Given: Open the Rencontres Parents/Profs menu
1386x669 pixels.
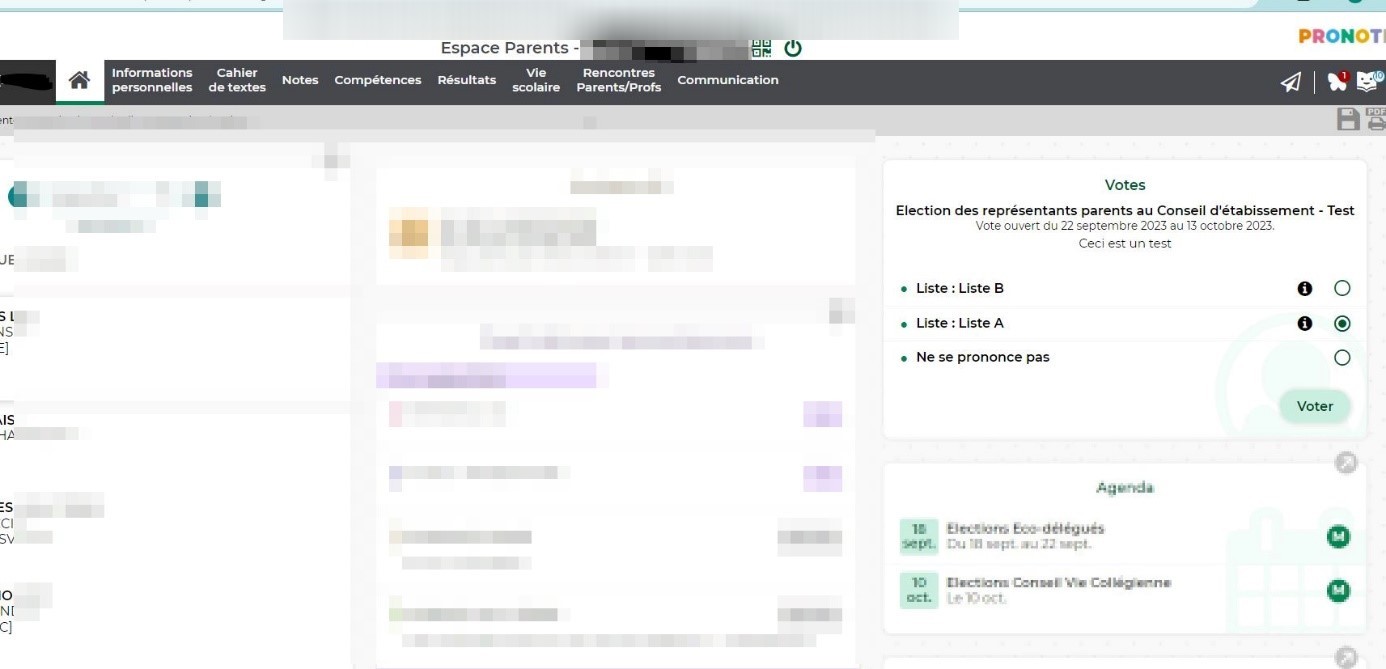Looking at the screenshot, I should pyautogui.click(x=619, y=81).
